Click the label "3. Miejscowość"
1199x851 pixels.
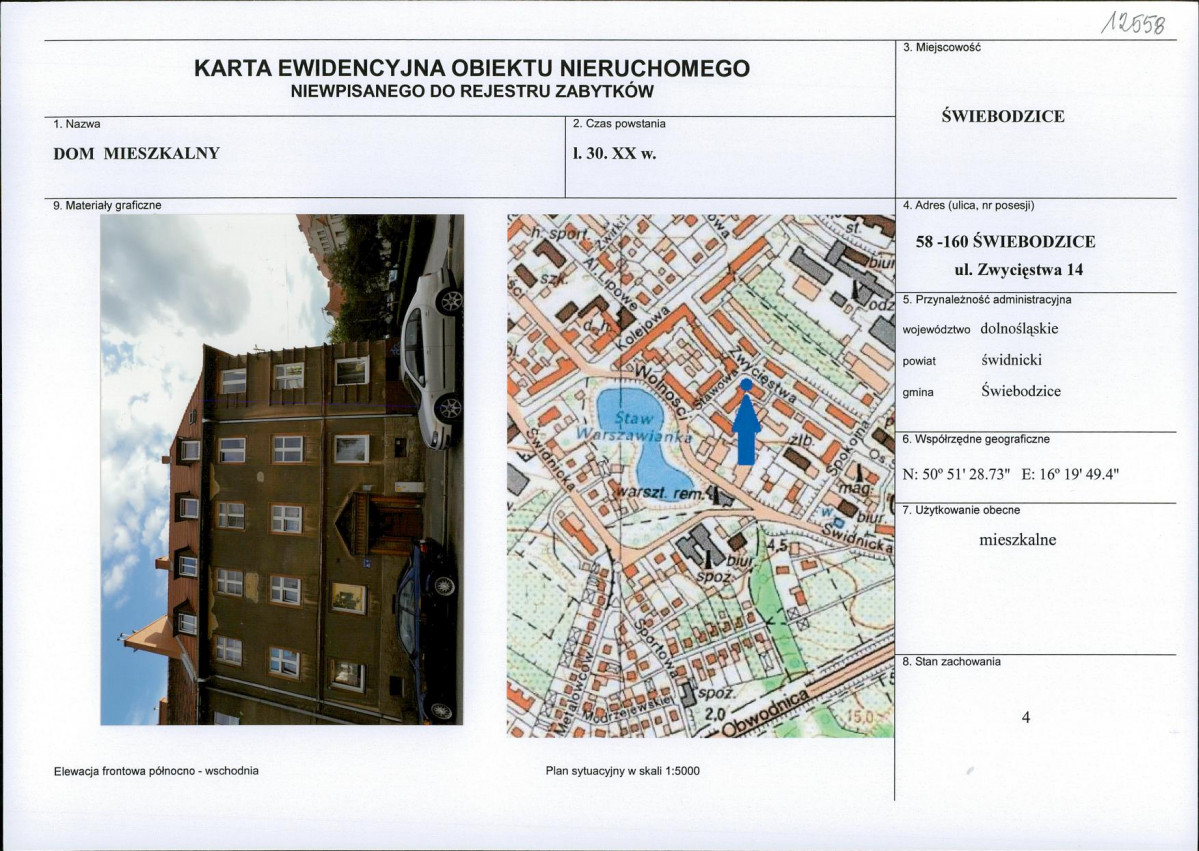941,47
